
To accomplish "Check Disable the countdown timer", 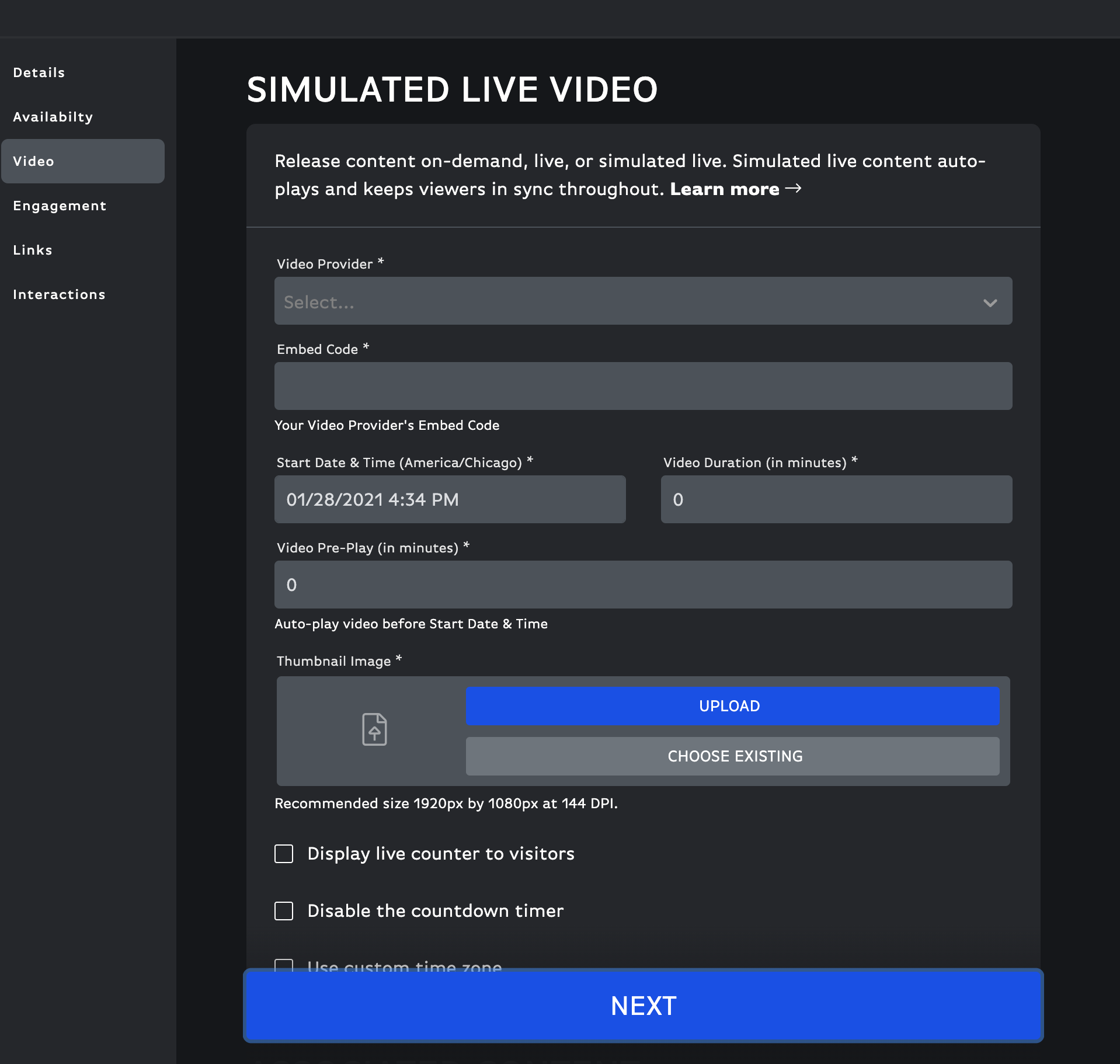I will click(284, 911).
